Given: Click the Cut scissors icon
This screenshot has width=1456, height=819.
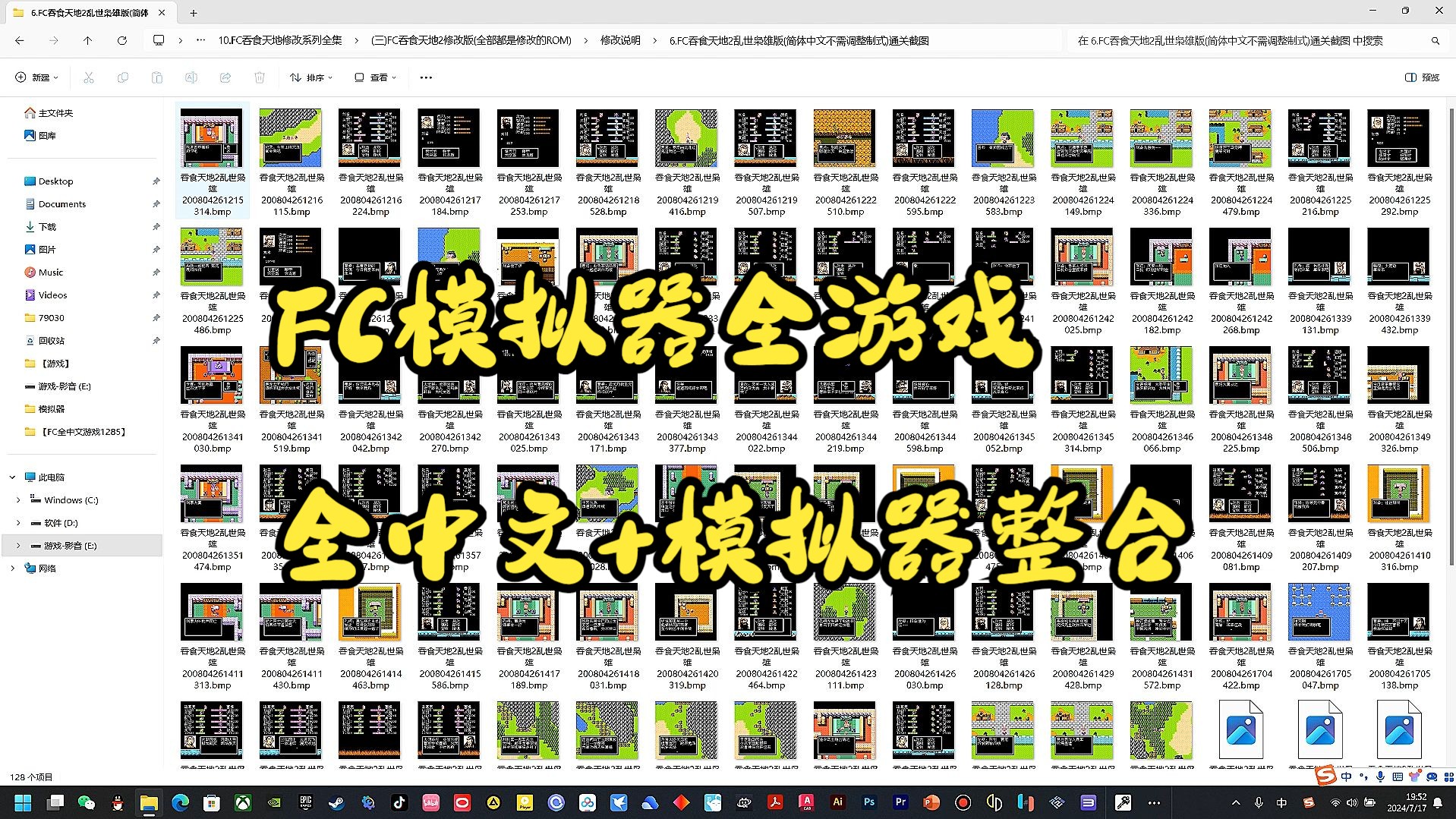Looking at the screenshot, I should (x=89, y=77).
